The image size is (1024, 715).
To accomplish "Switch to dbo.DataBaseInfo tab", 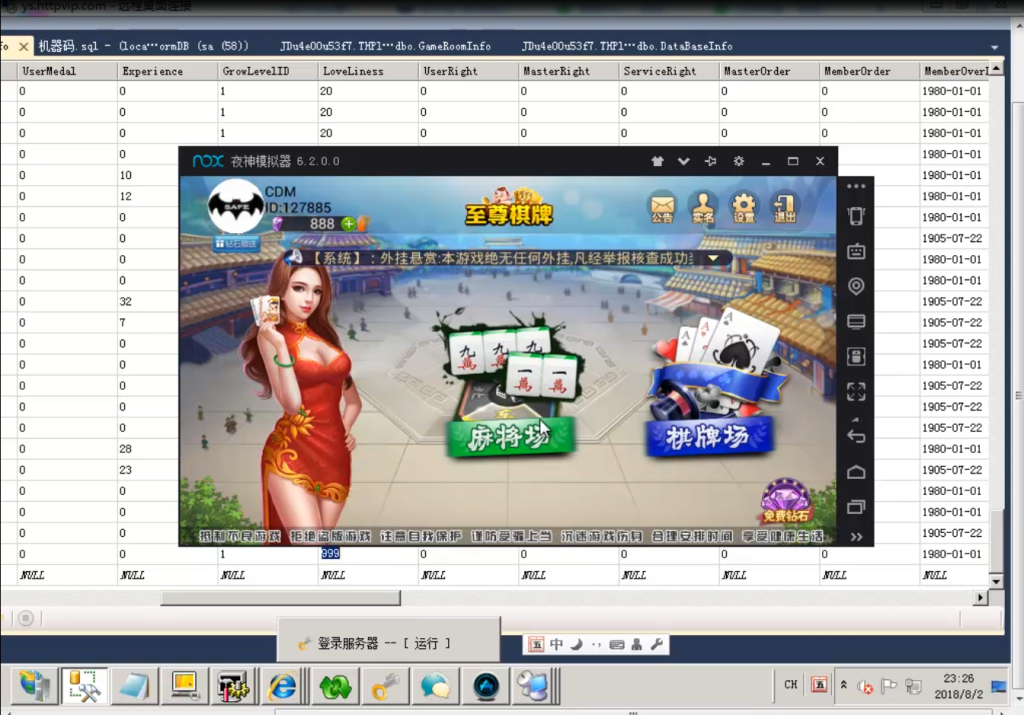I will pyautogui.click(x=627, y=46).
